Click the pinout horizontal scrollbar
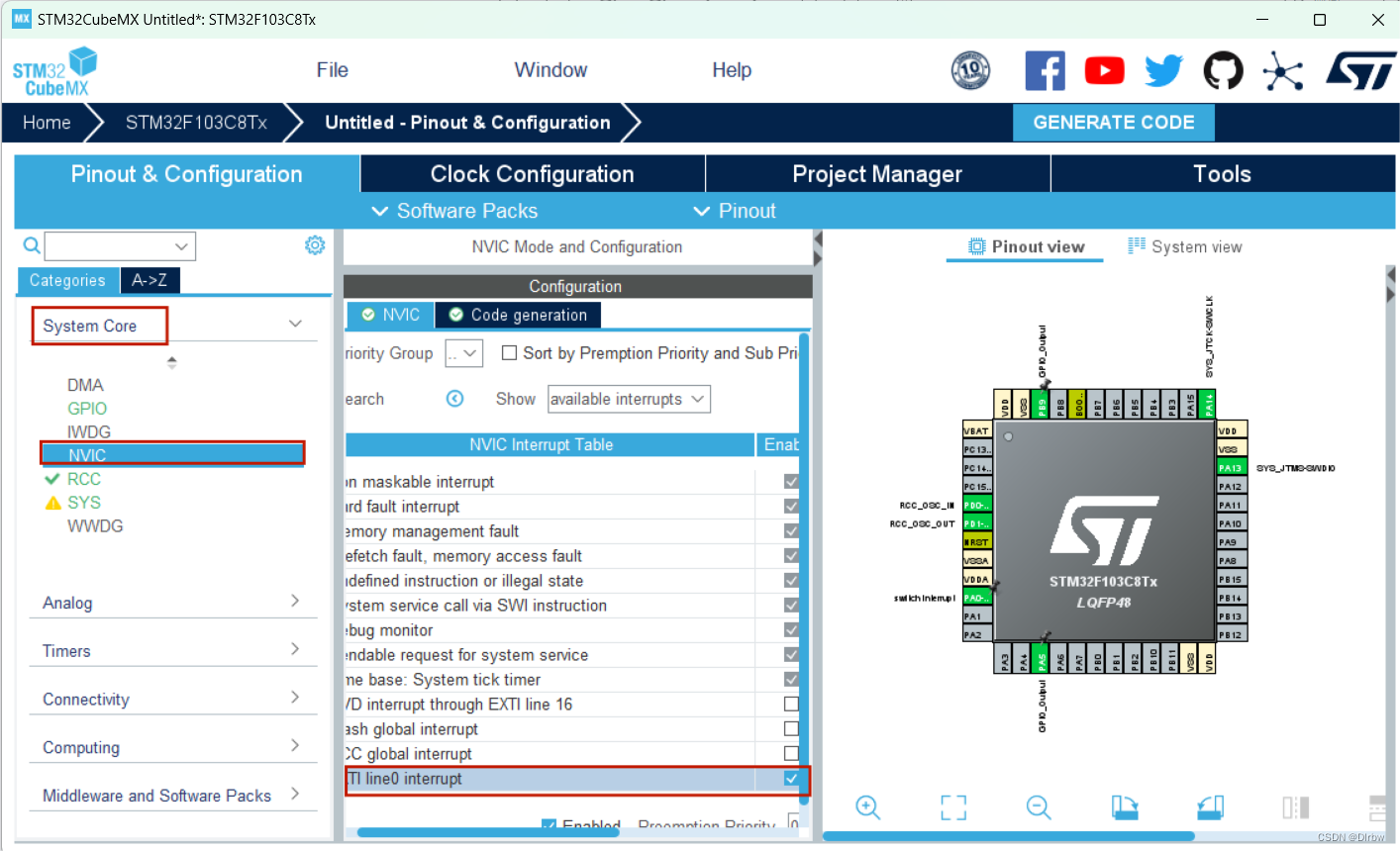The image size is (1400, 851). pyautogui.click(x=1009, y=836)
